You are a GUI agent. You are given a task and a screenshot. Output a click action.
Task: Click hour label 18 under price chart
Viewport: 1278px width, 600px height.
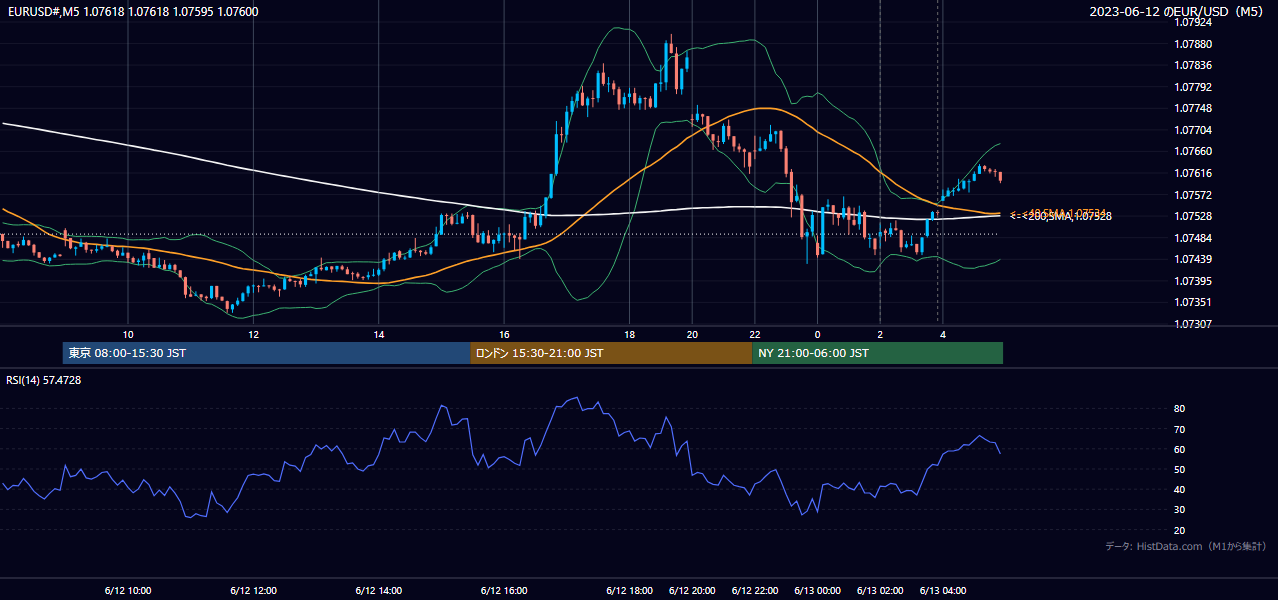630,334
